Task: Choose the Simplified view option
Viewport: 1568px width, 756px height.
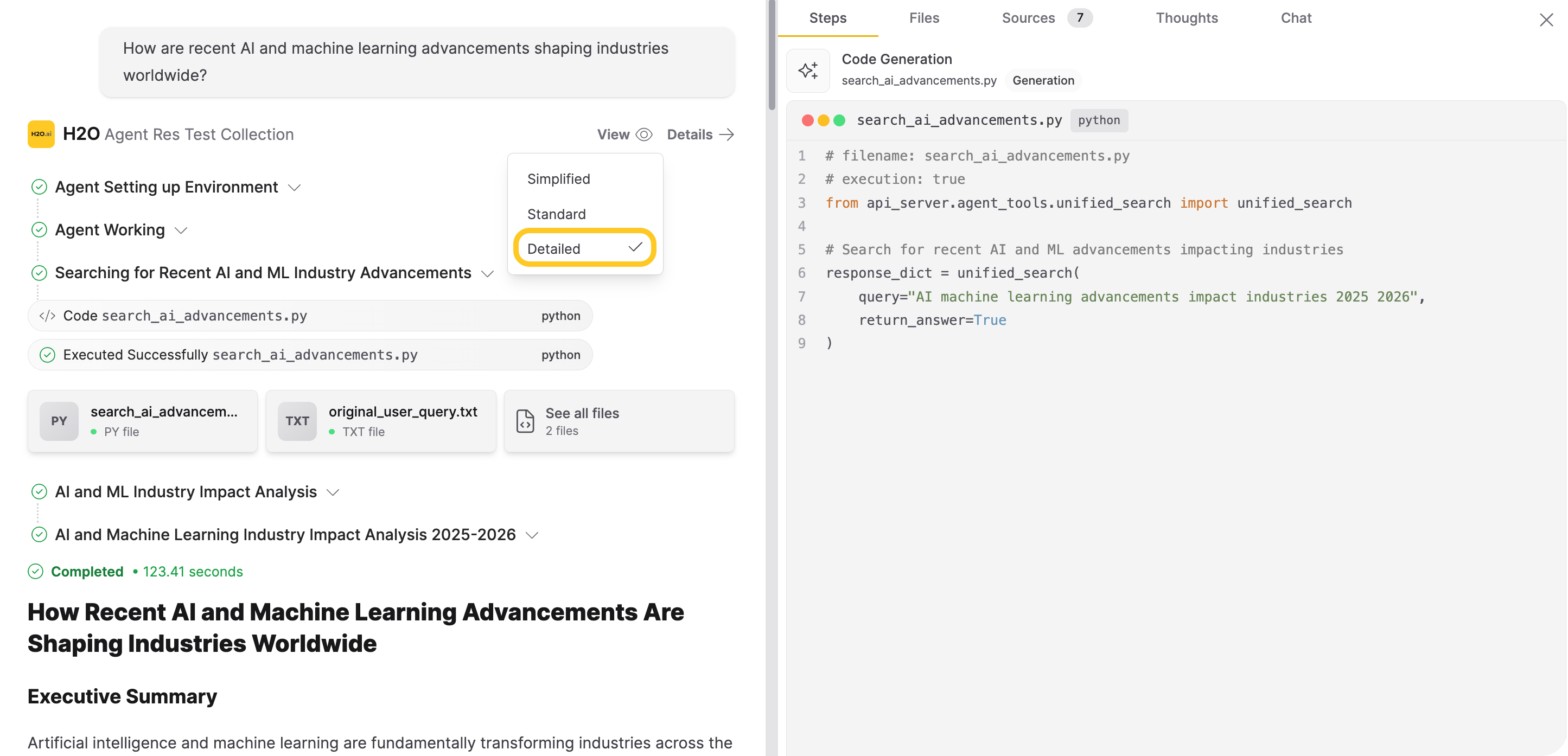Action: pyautogui.click(x=558, y=179)
